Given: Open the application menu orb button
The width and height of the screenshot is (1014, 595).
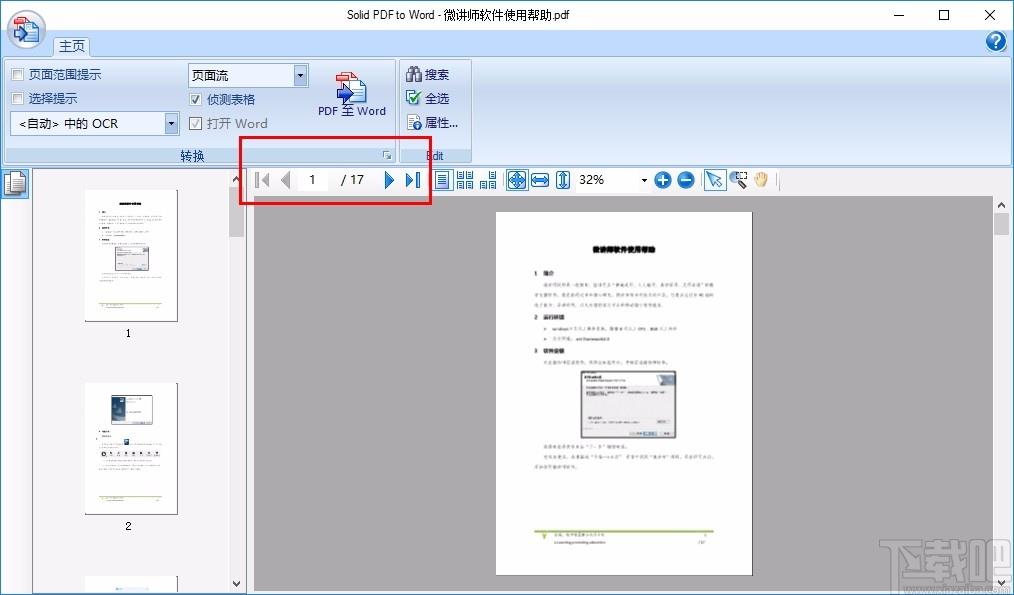Looking at the screenshot, I should [x=26, y=30].
